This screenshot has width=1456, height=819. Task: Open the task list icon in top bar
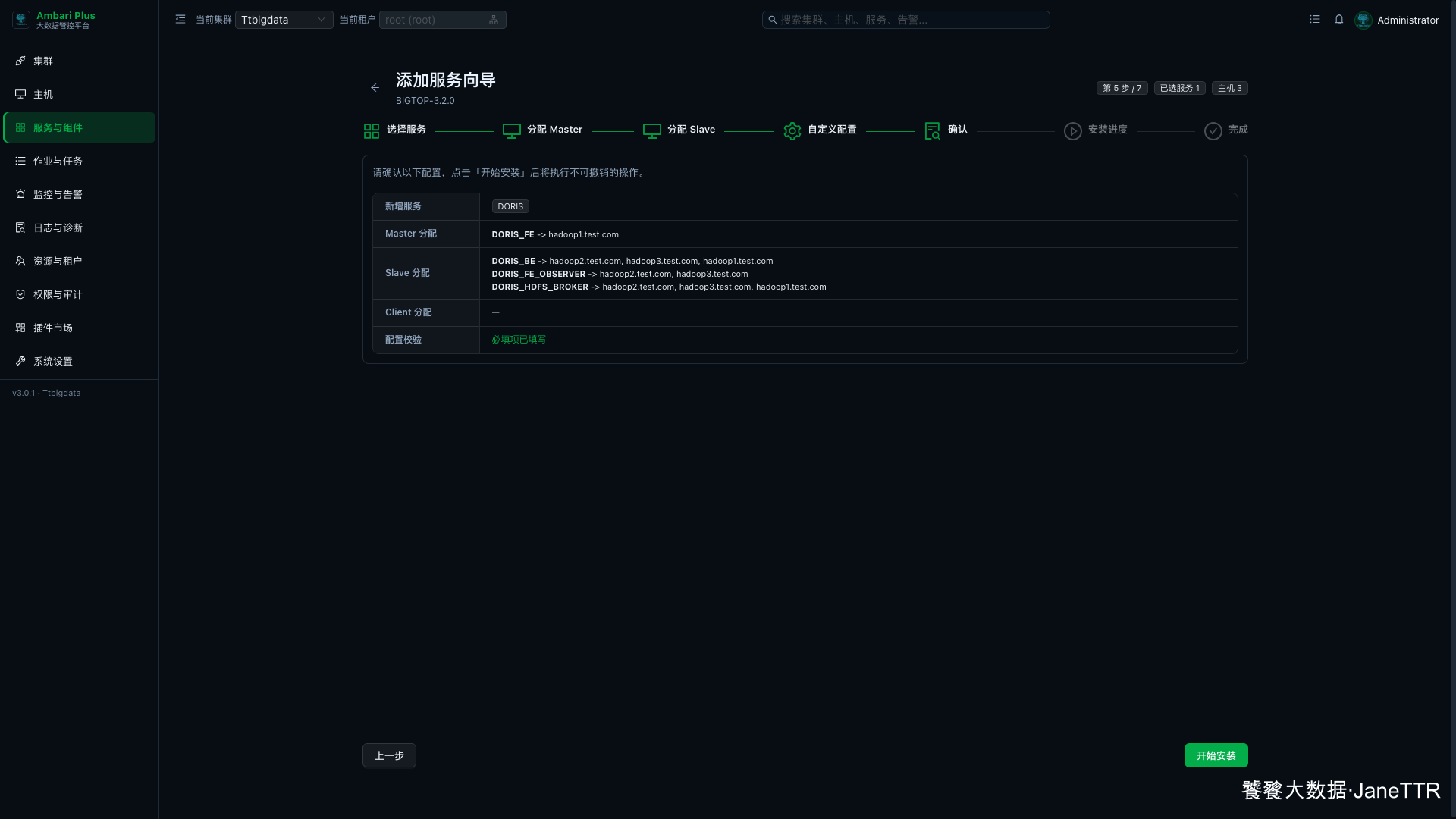tap(1315, 20)
